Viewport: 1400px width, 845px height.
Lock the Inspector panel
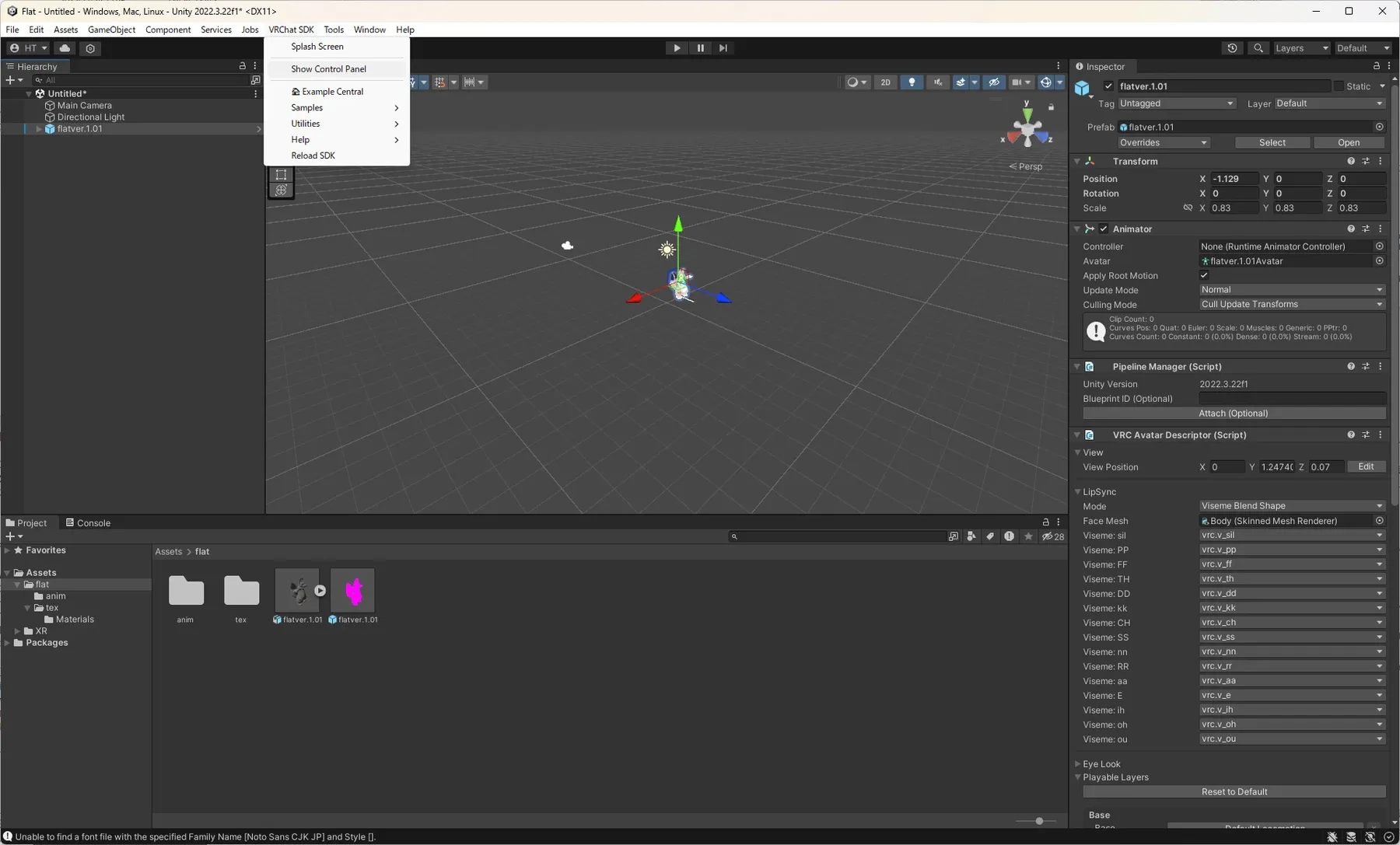coord(1376,67)
